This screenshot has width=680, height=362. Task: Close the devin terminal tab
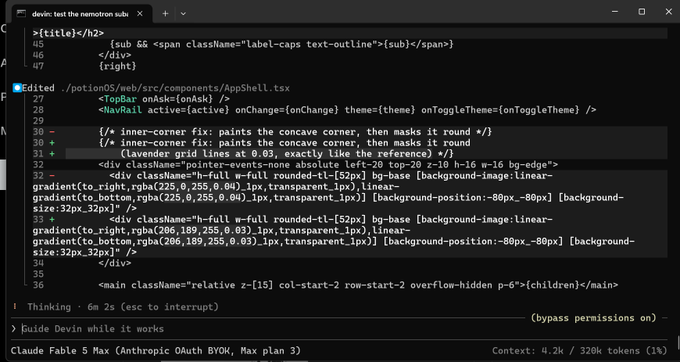(x=140, y=14)
